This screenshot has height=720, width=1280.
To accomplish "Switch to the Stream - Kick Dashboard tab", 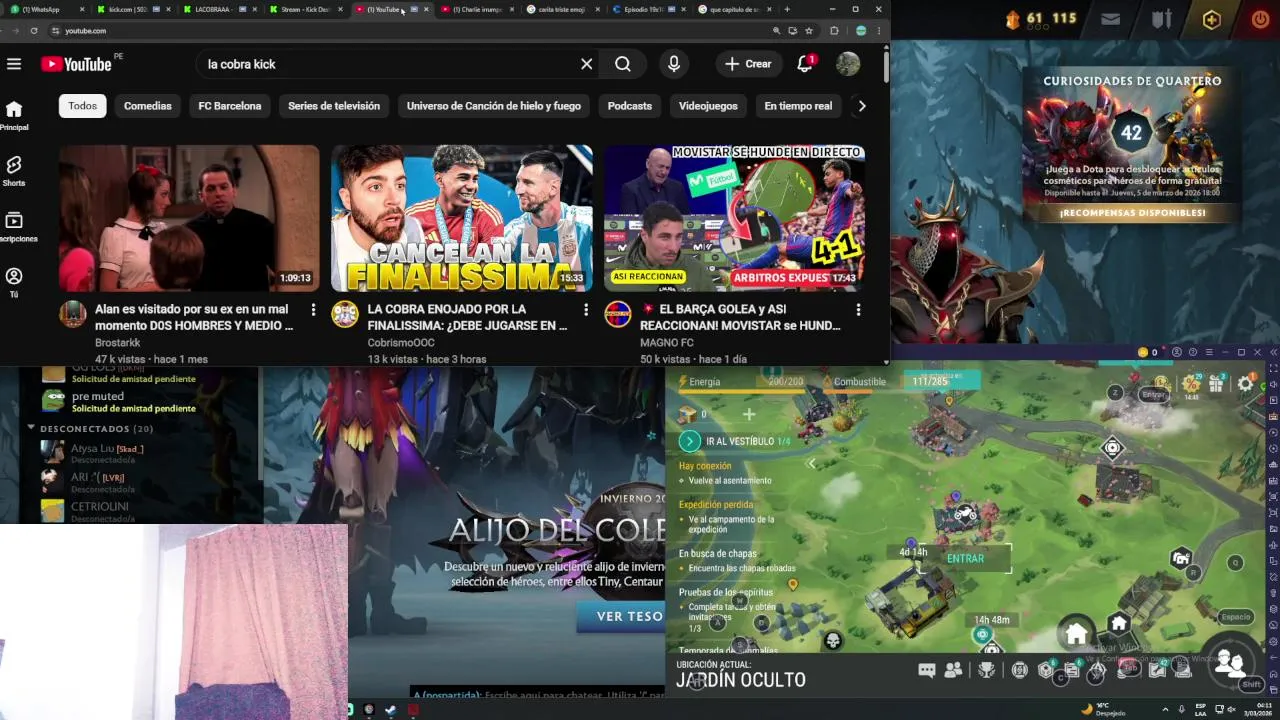I will 308,9.
